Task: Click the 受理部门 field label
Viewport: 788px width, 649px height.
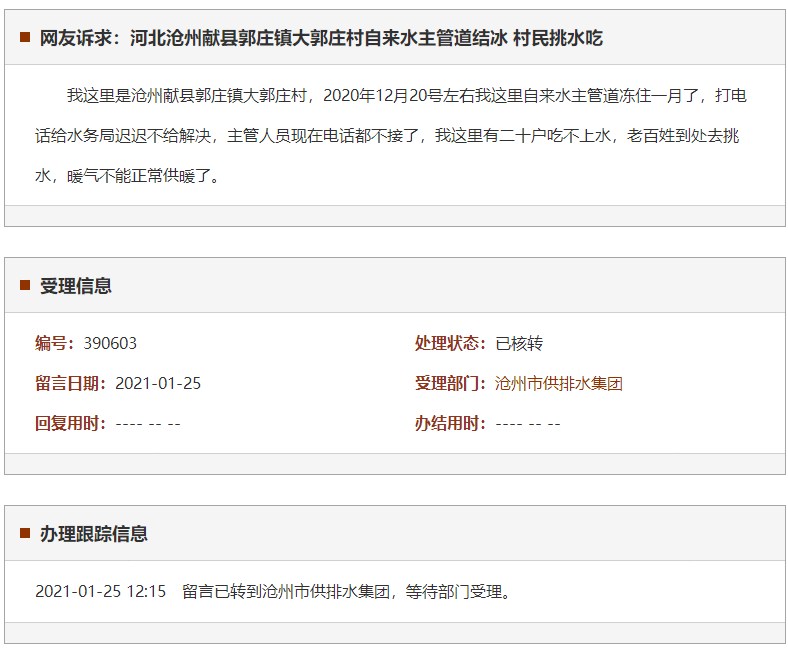Action: pyautogui.click(x=451, y=383)
